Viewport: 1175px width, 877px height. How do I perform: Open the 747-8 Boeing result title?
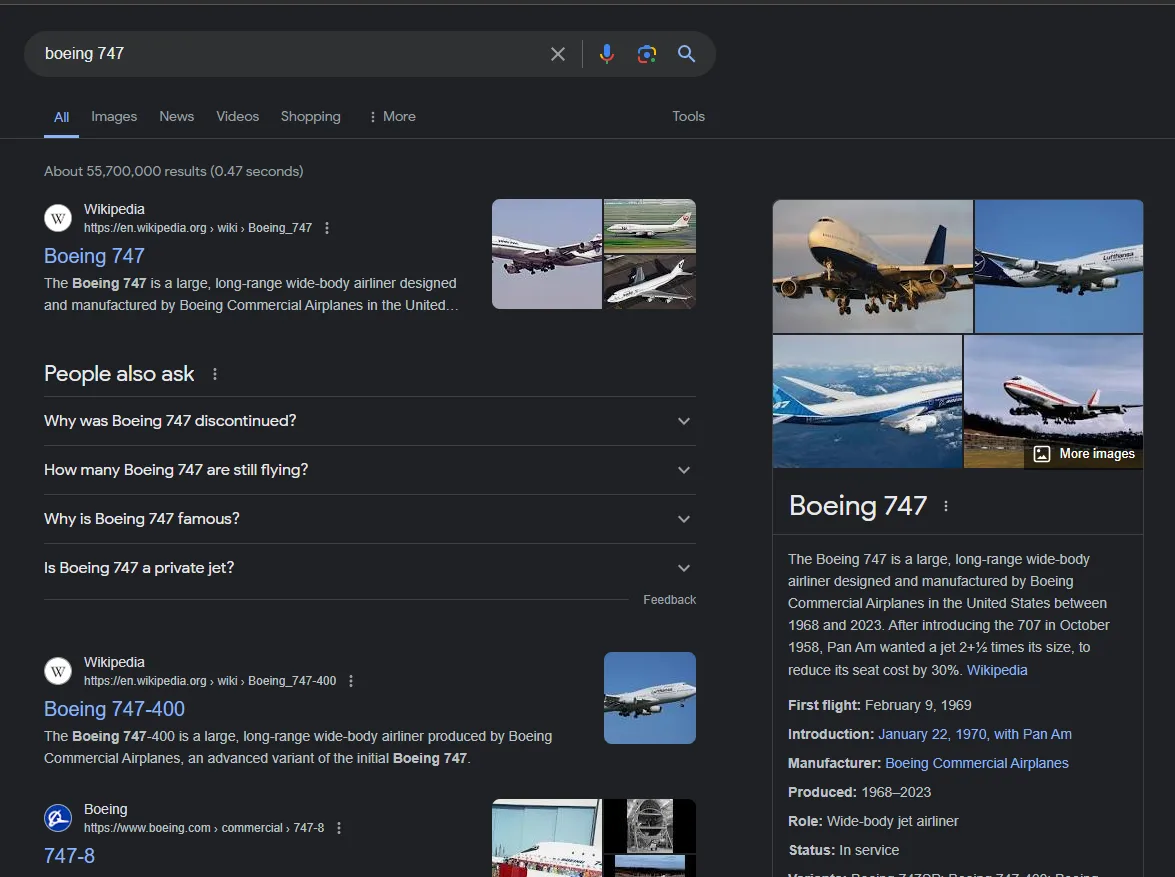[70, 856]
